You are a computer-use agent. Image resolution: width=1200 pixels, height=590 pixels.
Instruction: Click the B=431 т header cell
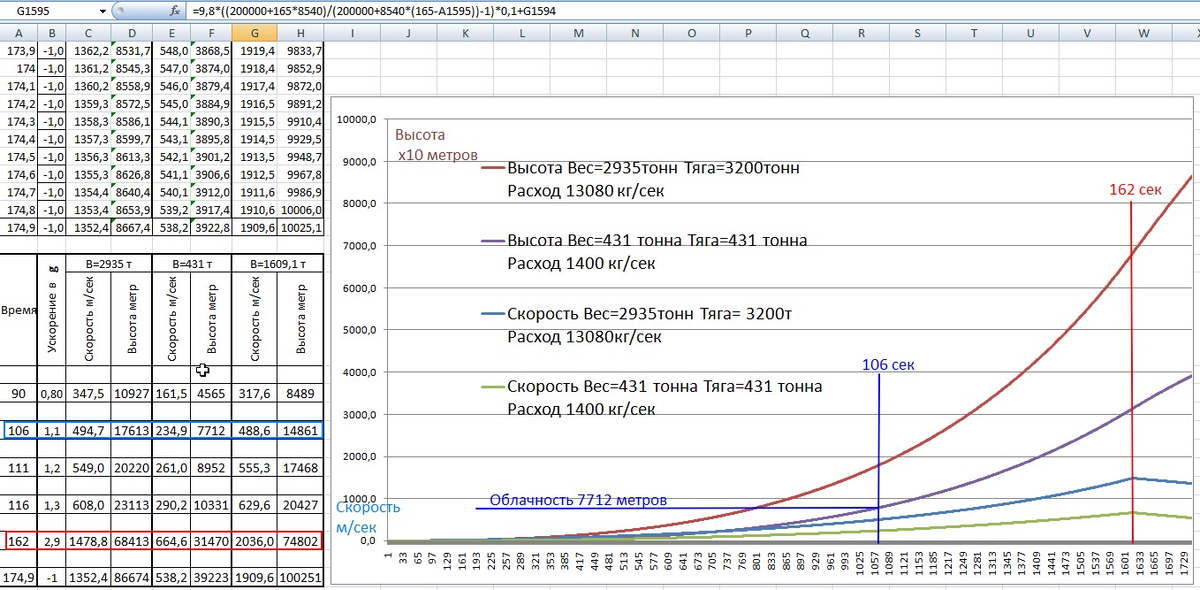193,263
